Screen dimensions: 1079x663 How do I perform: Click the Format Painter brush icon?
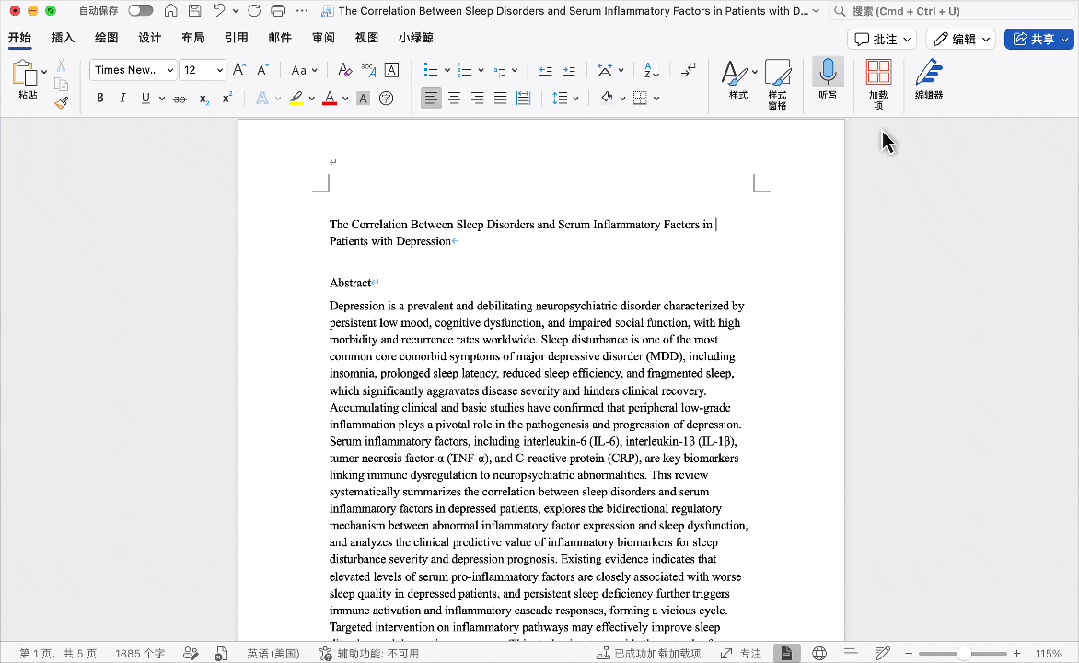[62, 103]
